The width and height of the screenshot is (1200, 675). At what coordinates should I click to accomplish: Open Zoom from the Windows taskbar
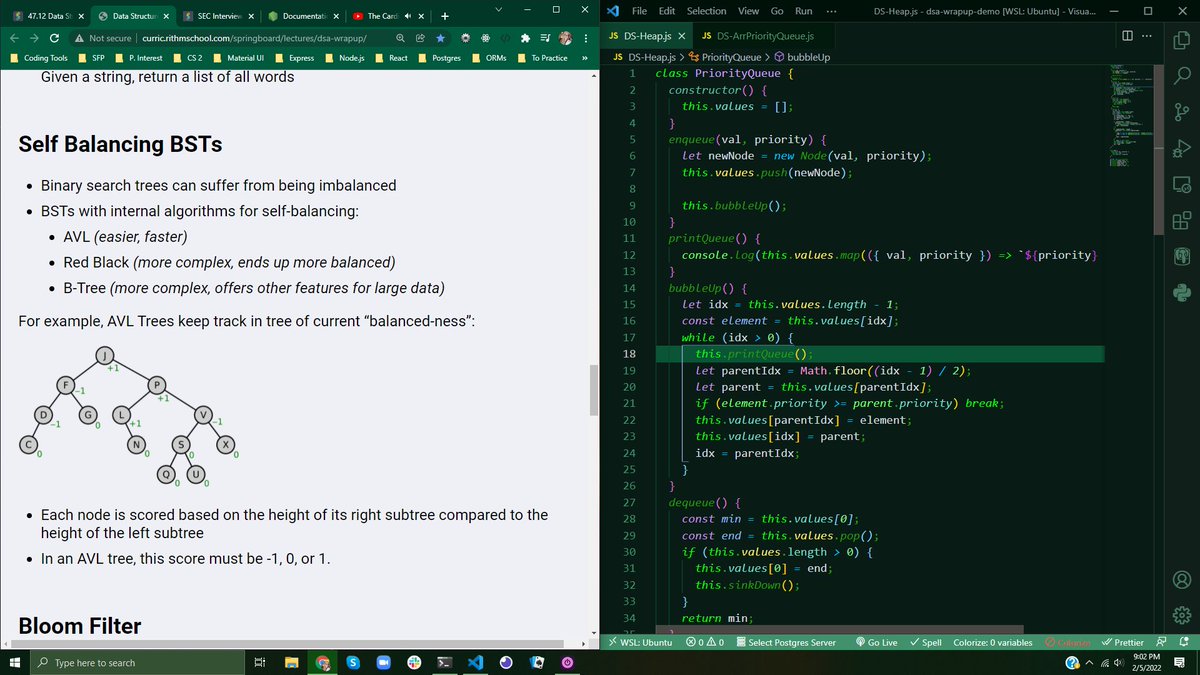point(383,662)
